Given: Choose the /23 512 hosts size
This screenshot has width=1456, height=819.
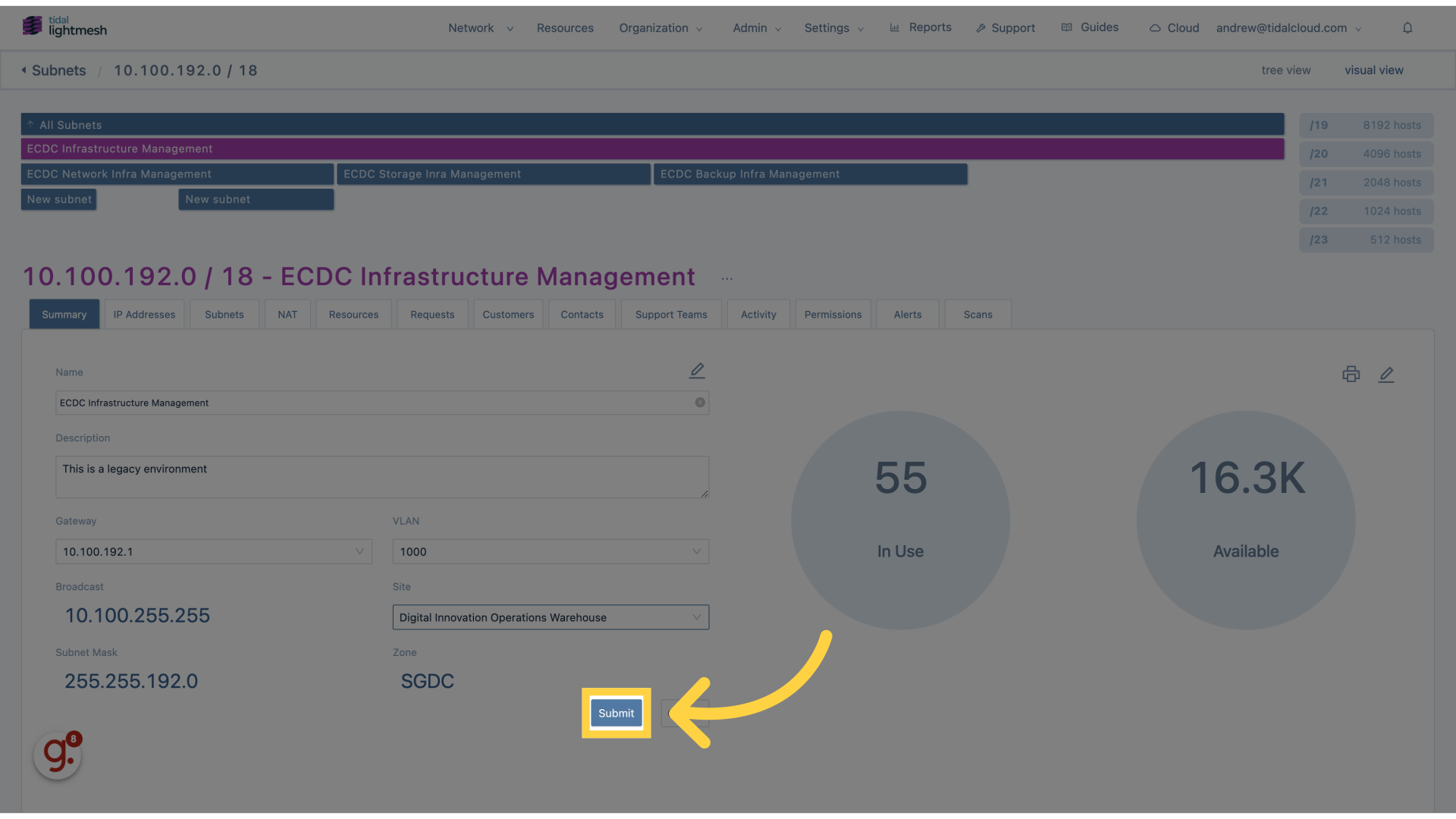Looking at the screenshot, I should (1366, 240).
